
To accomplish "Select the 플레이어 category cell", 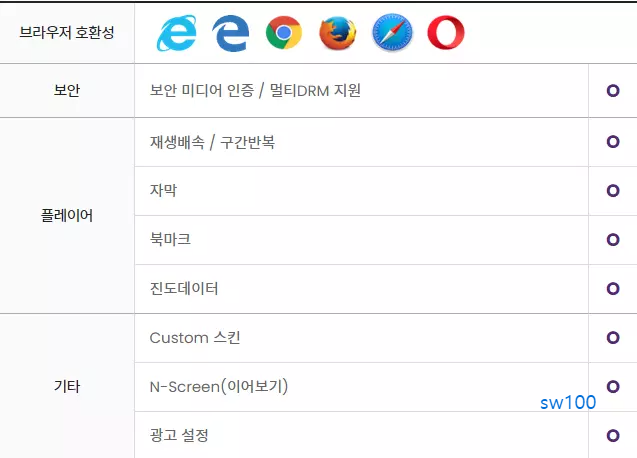I will pos(67,215).
